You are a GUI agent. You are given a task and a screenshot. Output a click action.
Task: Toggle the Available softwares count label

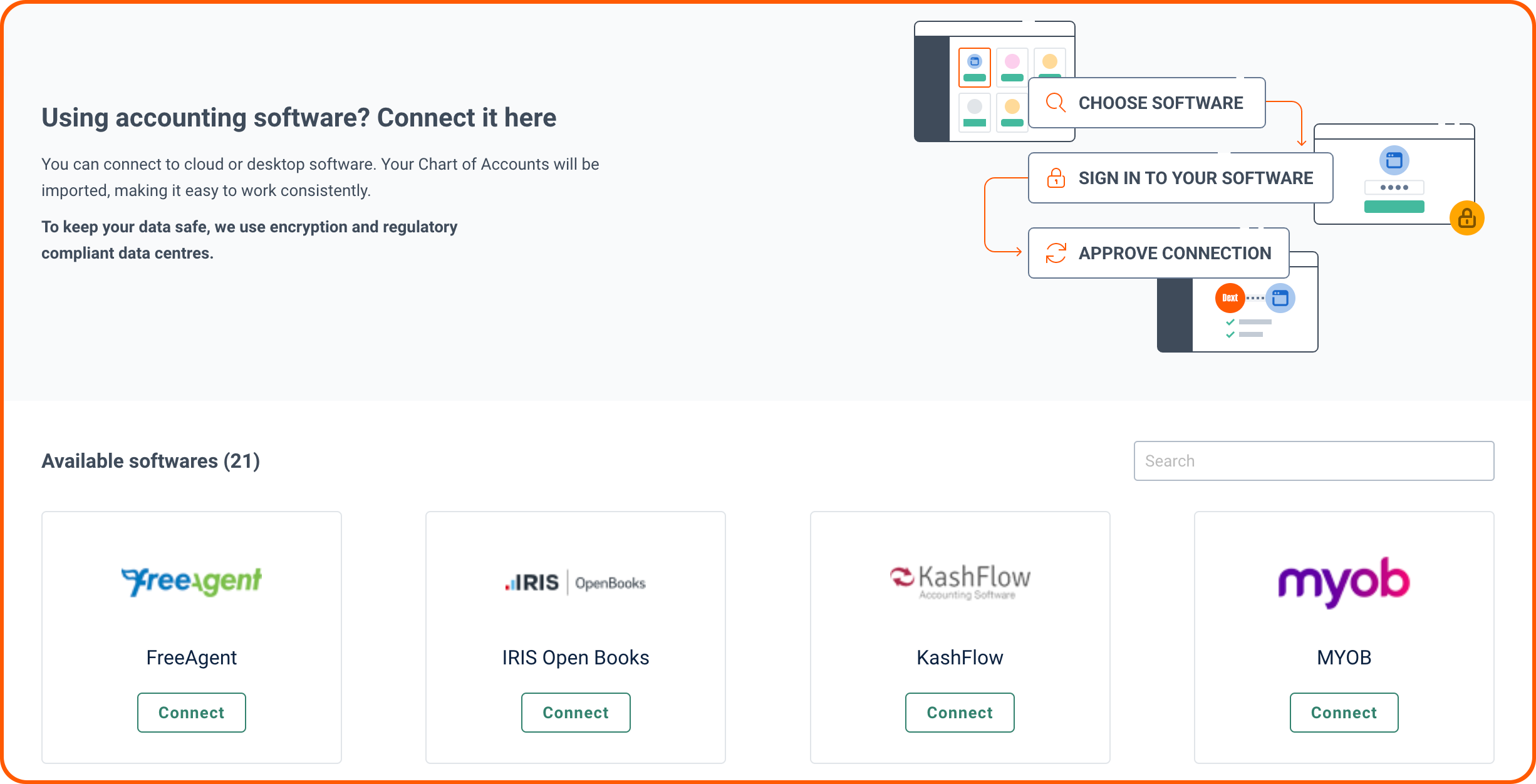[x=151, y=462]
